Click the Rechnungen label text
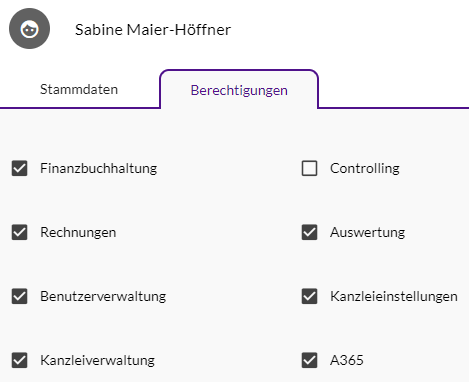This screenshot has width=469, height=382. pyautogui.click(x=78, y=232)
